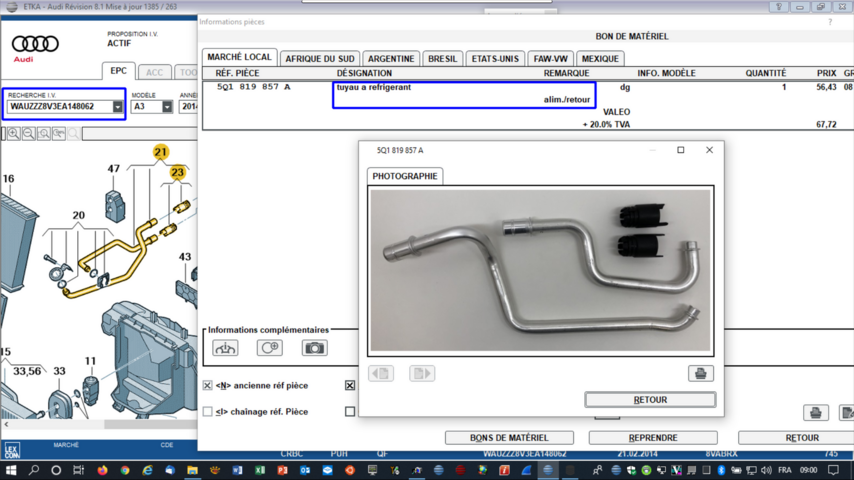Click the zoom in magnifier icon
854x480 pixels.
(x=14, y=133)
